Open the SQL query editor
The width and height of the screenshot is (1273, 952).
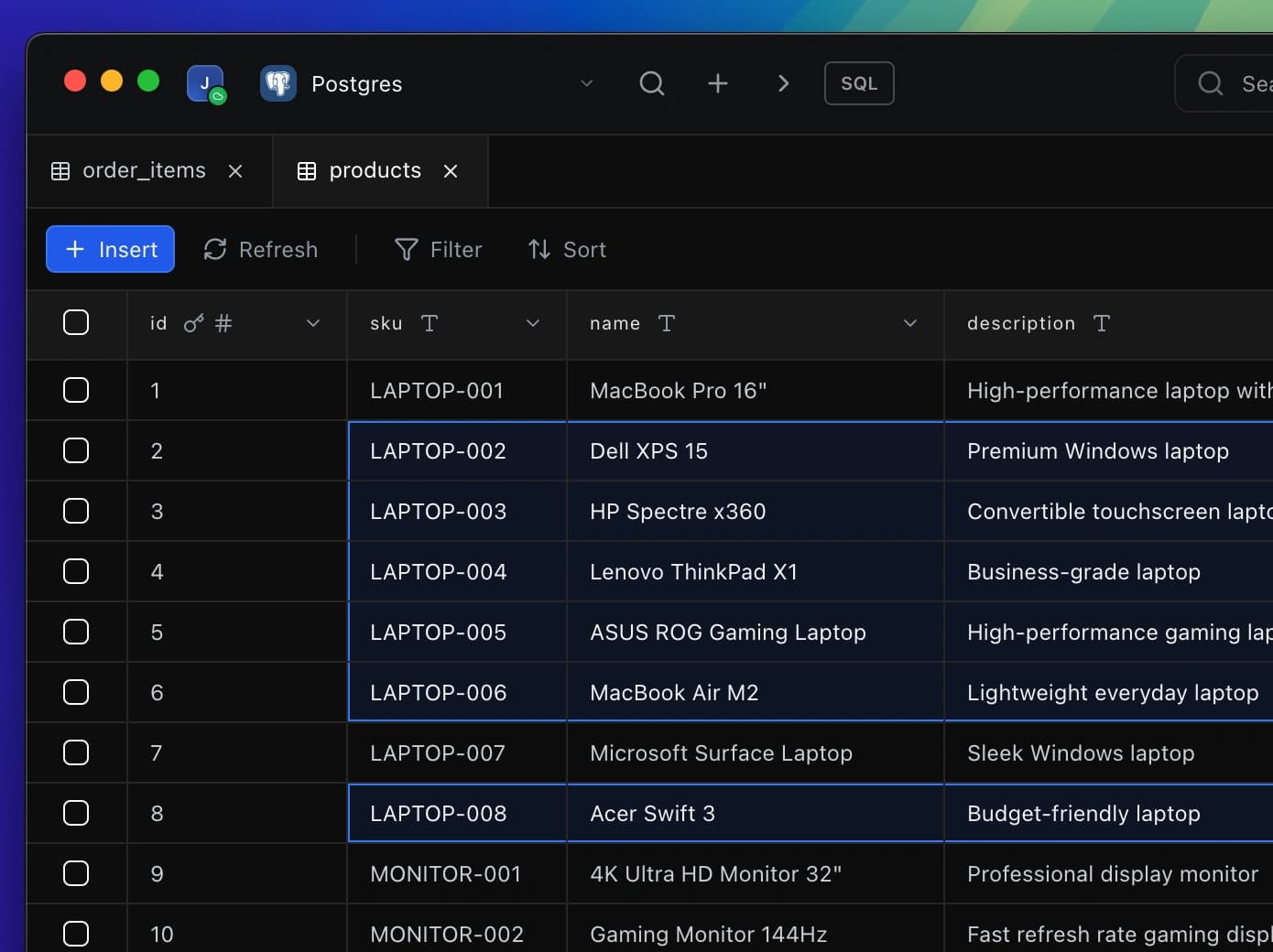click(858, 83)
